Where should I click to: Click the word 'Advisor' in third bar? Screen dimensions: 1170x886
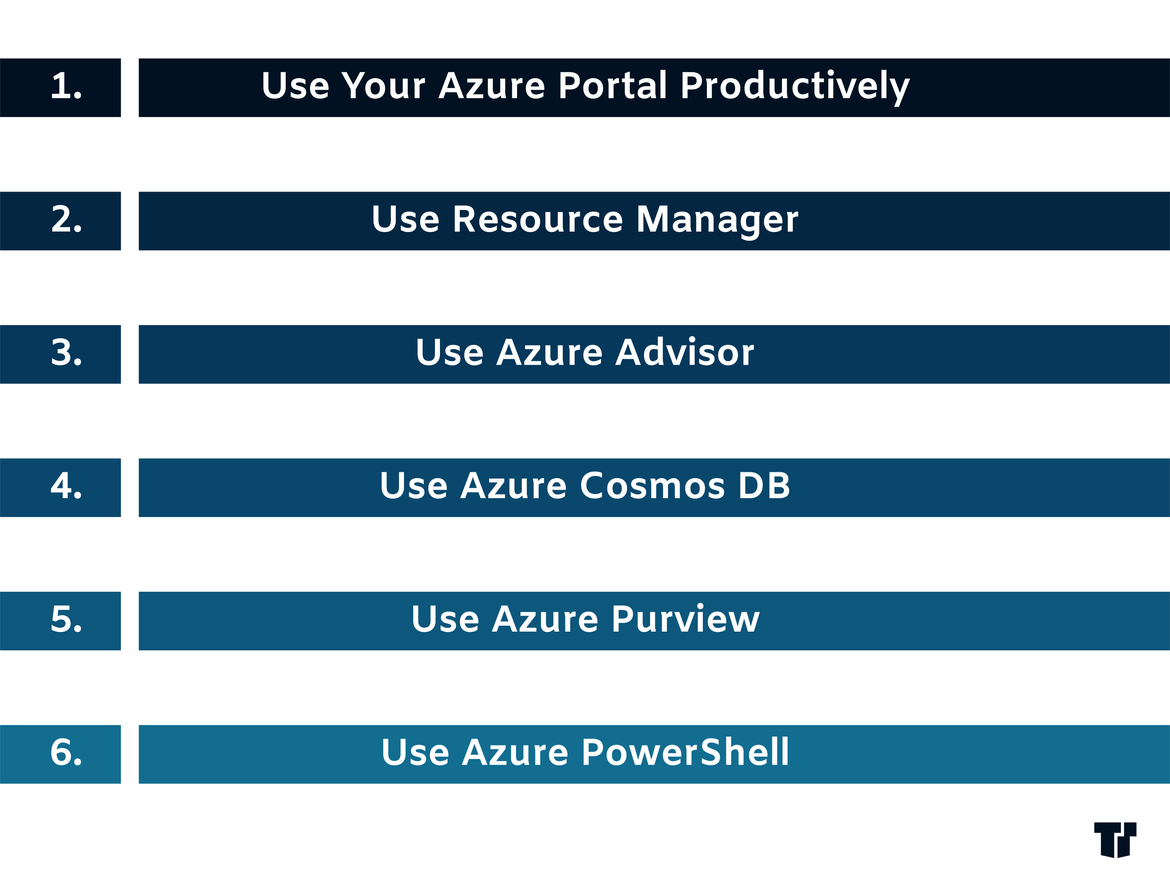(685, 352)
